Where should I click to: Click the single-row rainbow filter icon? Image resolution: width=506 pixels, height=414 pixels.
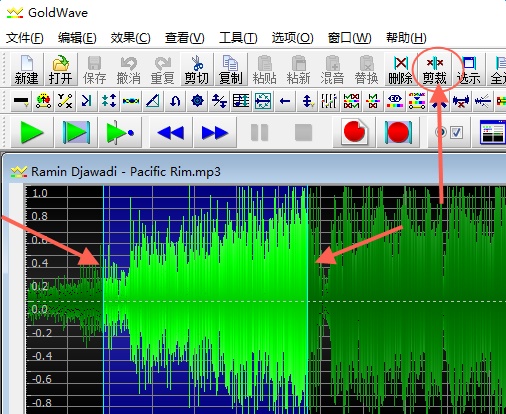pos(373,101)
